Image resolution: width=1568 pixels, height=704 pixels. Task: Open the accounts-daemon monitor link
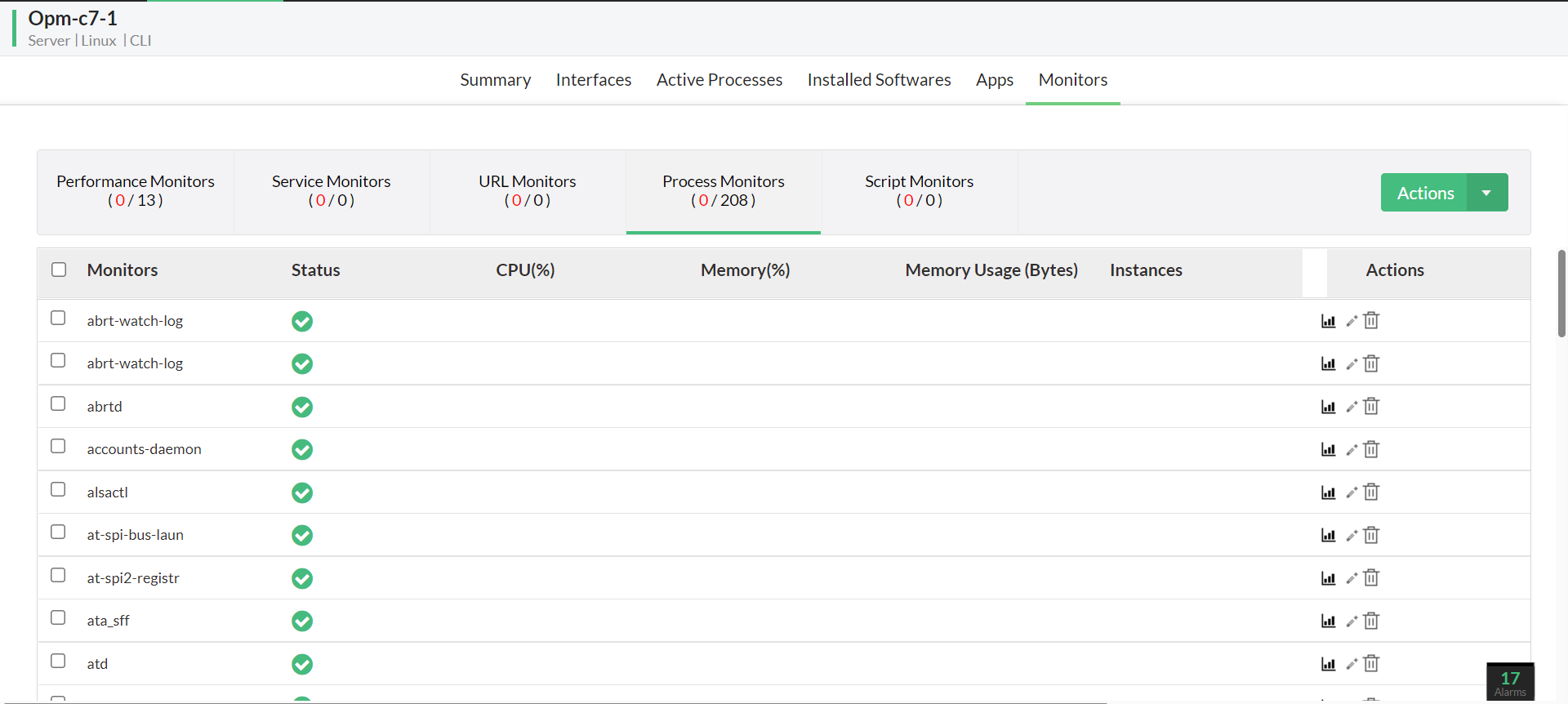pyautogui.click(x=144, y=449)
